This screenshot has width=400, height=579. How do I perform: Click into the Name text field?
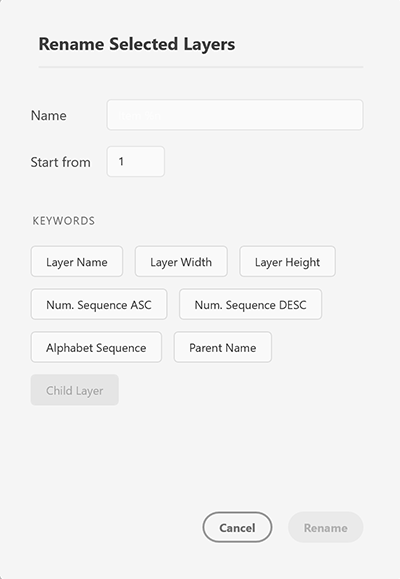click(x=235, y=115)
